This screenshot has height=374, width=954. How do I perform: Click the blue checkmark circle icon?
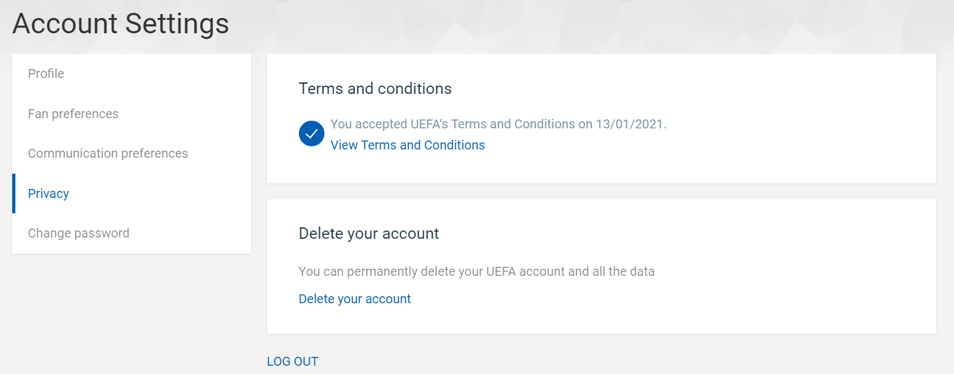[x=311, y=134]
